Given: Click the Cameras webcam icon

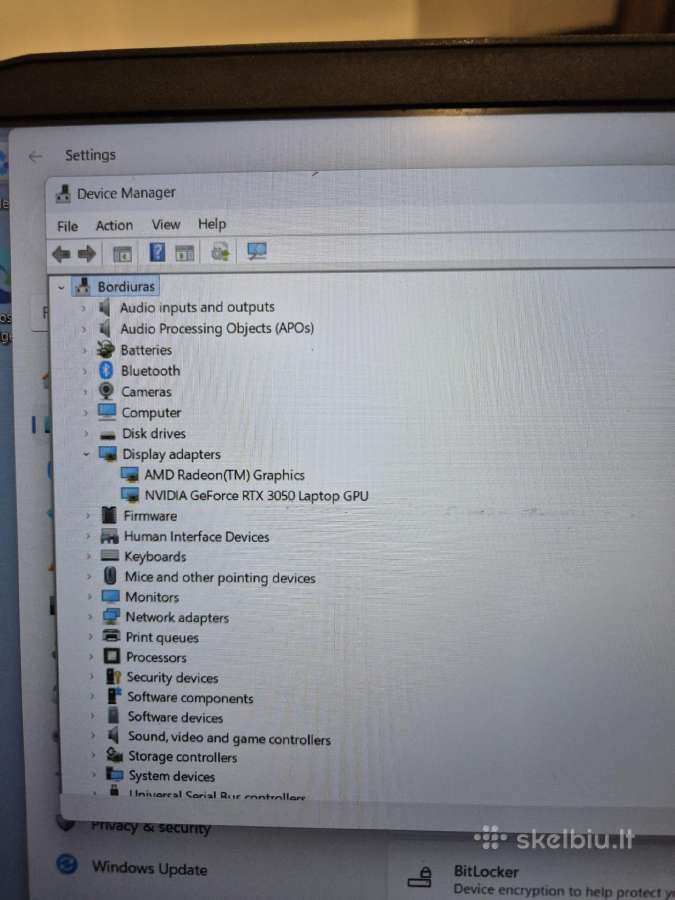Looking at the screenshot, I should coord(106,391).
